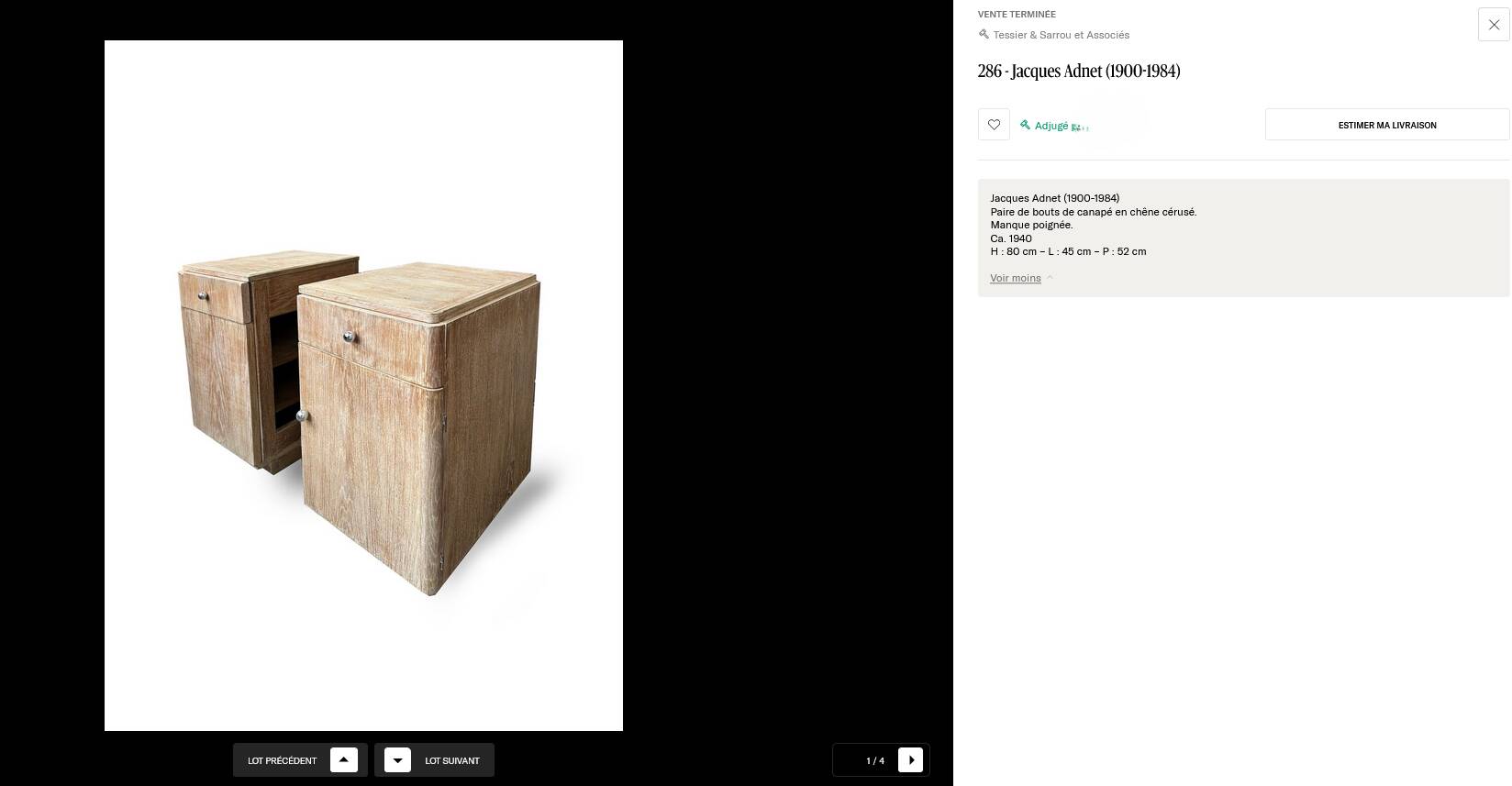The image size is (1512, 786).
Task: Click description line Paire de bouts de canapé
Action: pos(1094,212)
